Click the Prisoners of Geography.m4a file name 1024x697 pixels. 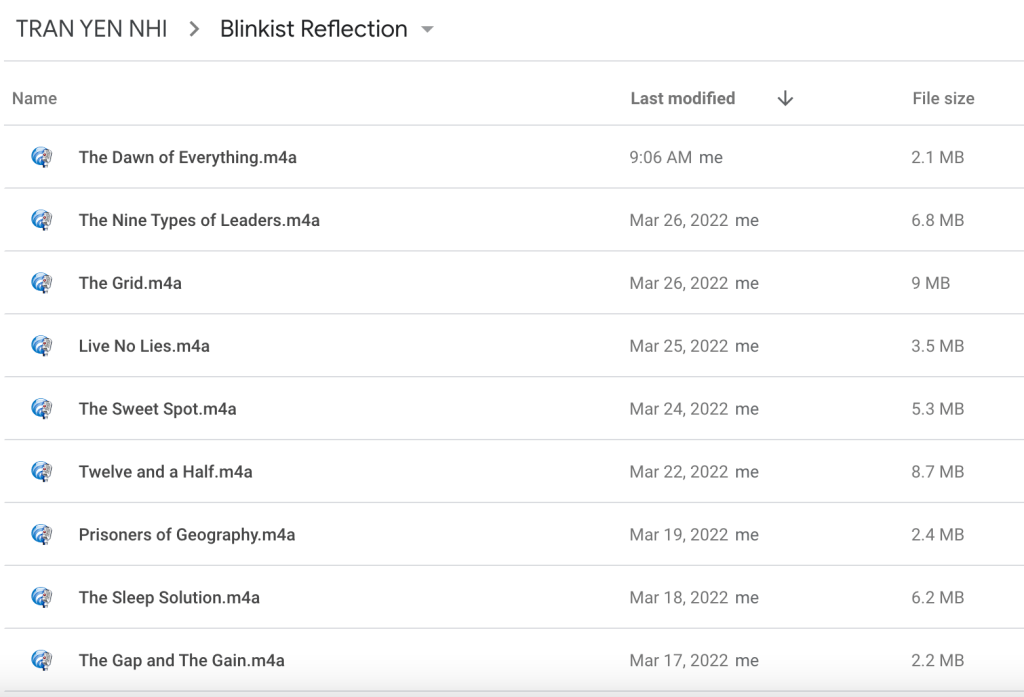(187, 535)
